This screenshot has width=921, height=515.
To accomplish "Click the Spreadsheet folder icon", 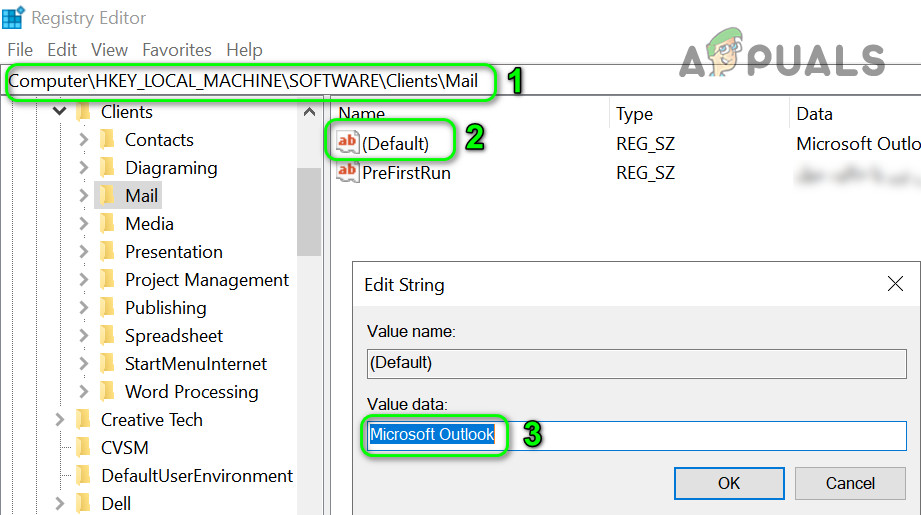I will [x=108, y=336].
